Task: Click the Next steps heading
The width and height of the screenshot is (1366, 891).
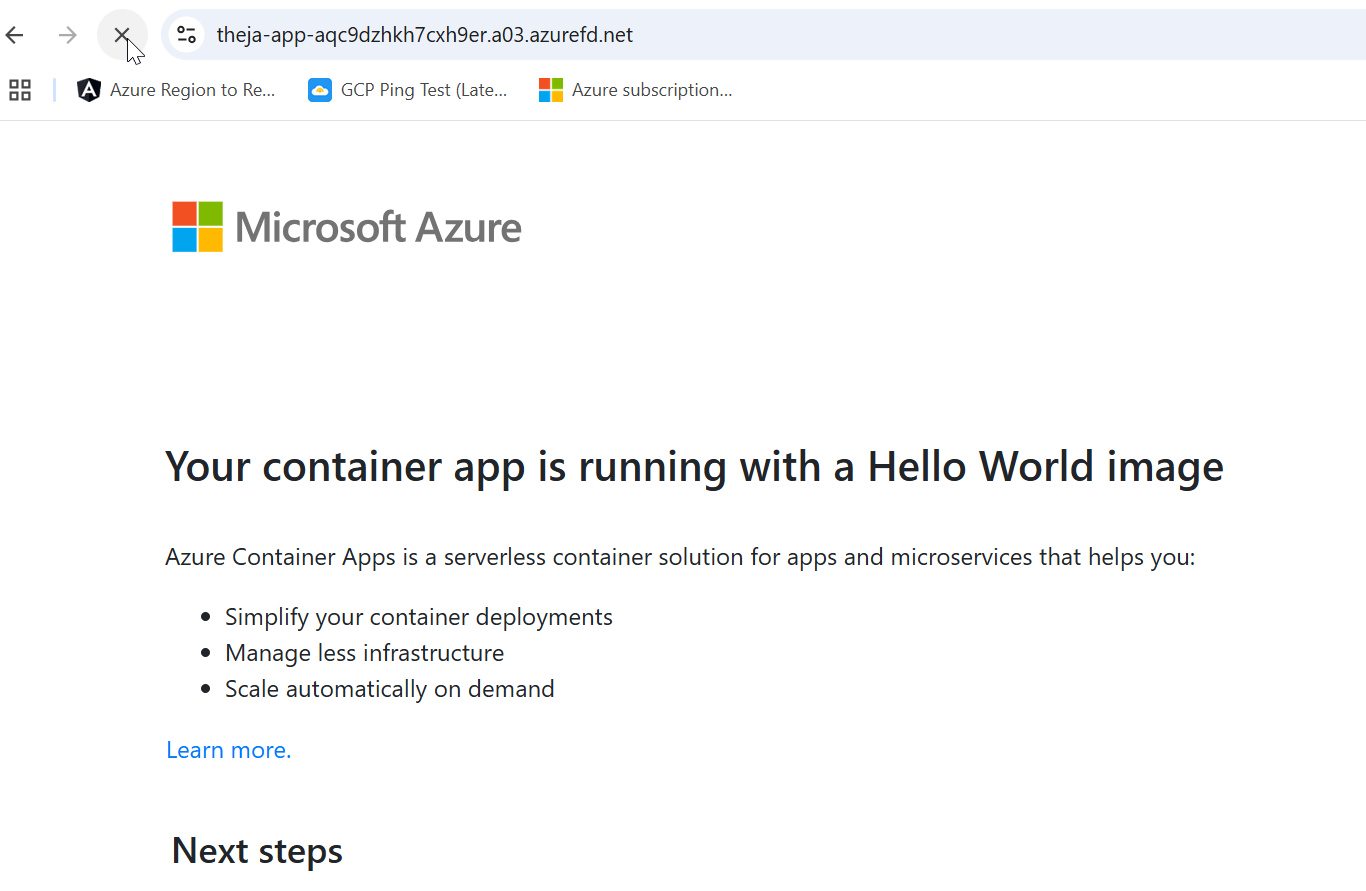Action: [x=257, y=850]
